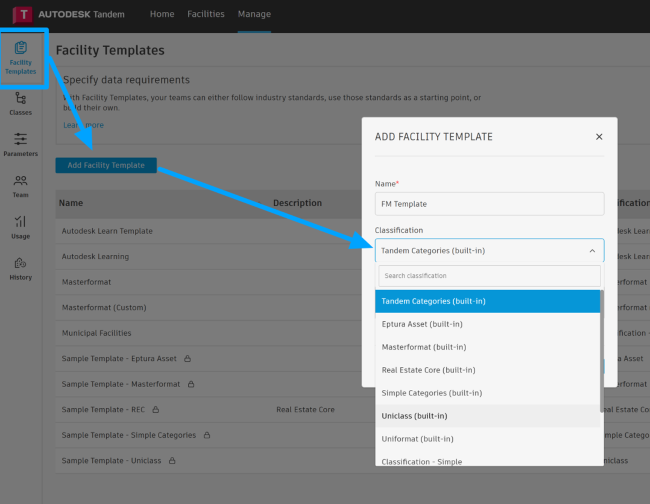Select Classification - Simple option
Screen dimensions: 650x504
[x=488, y=460]
